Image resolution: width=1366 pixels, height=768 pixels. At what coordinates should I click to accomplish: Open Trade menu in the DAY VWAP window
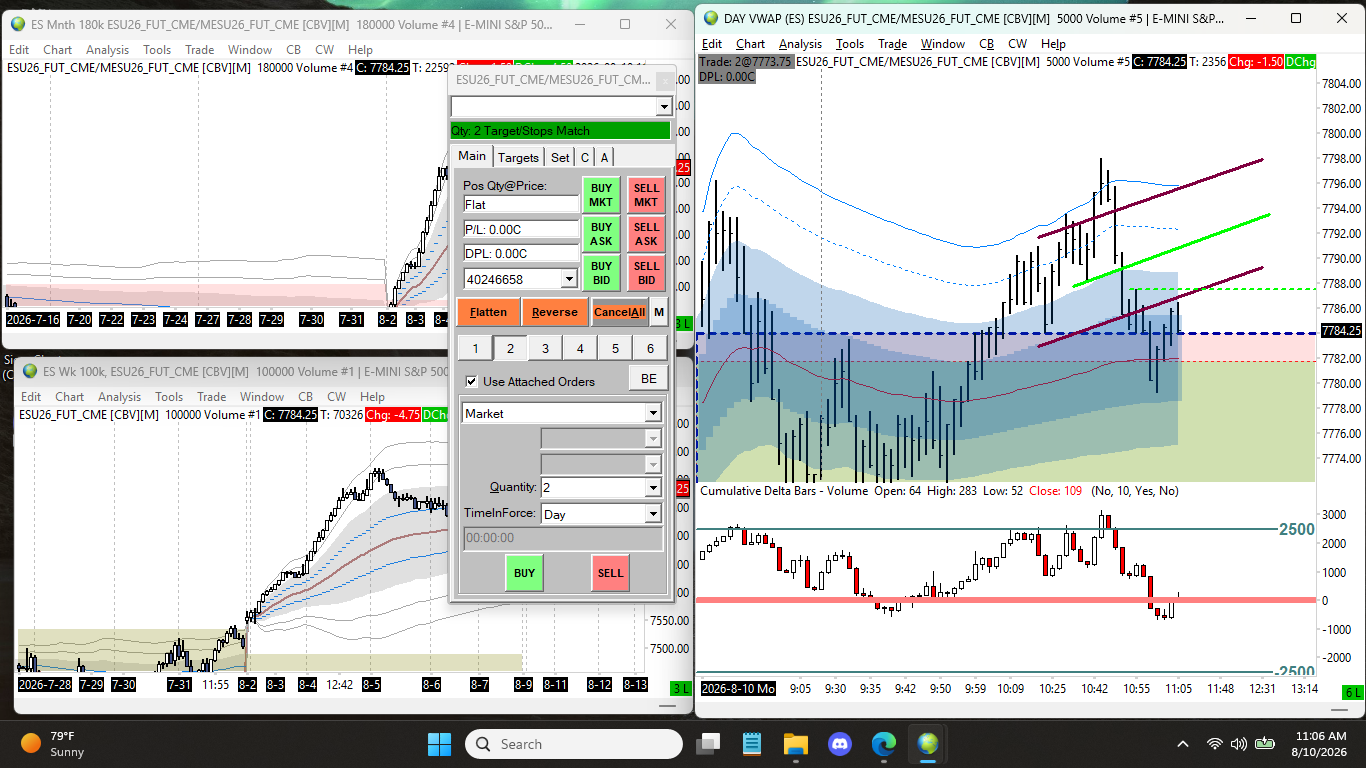(x=893, y=44)
